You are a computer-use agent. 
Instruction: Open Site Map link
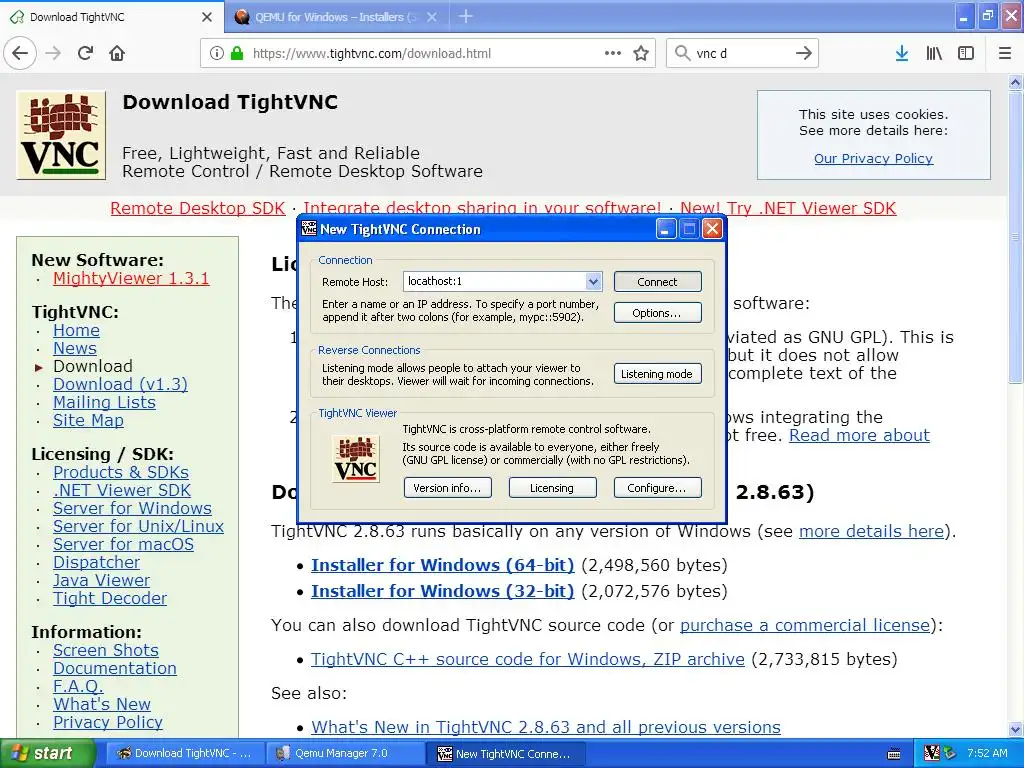pos(88,420)
